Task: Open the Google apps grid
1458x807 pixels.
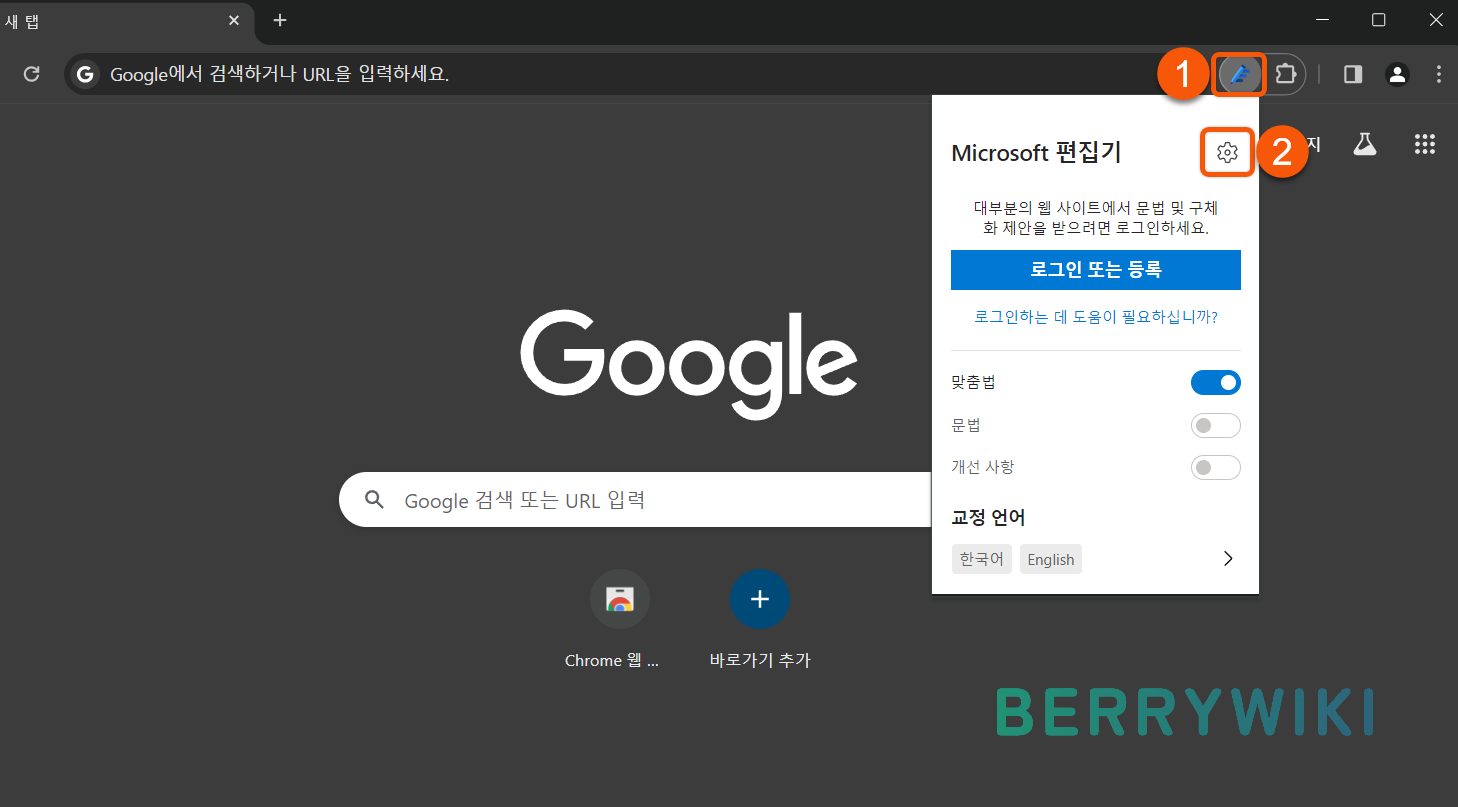Action: pos(1425,144)
